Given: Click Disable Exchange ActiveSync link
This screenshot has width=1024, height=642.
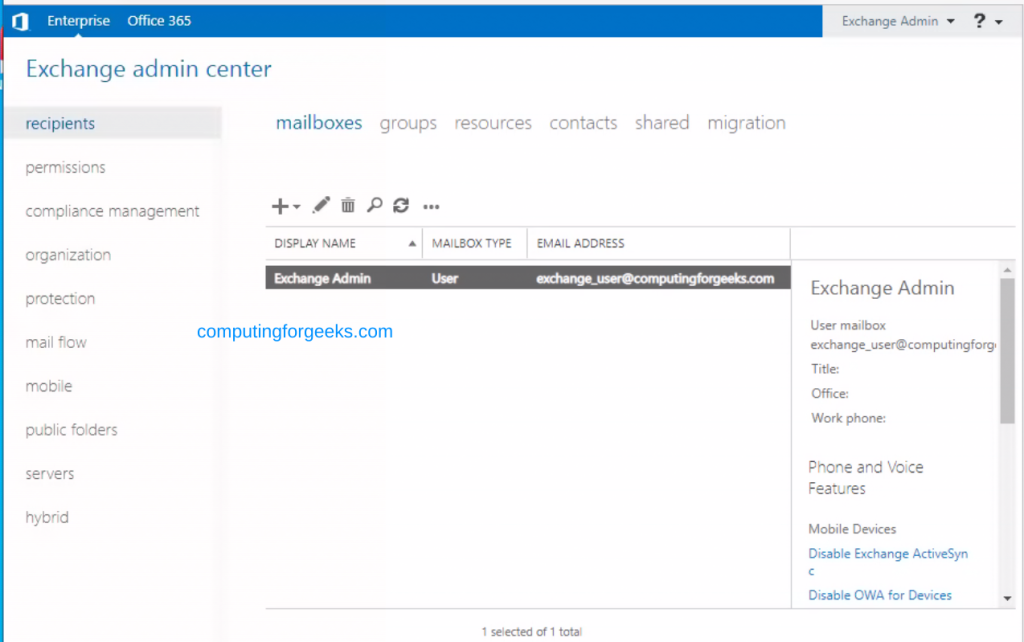Looking at the screenshot, I should tap(888, 553).
